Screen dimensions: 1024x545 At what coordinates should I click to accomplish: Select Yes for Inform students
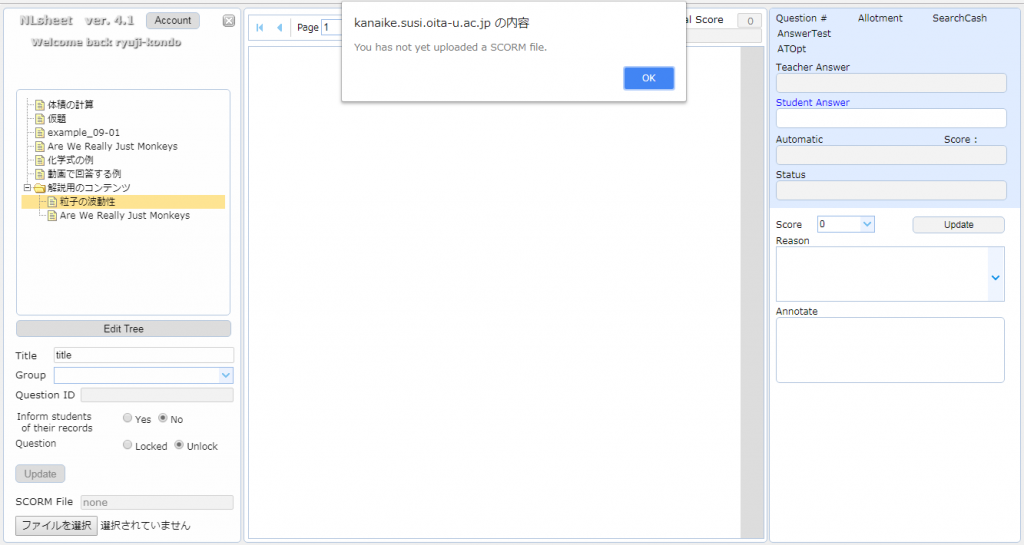pos(127,419)
